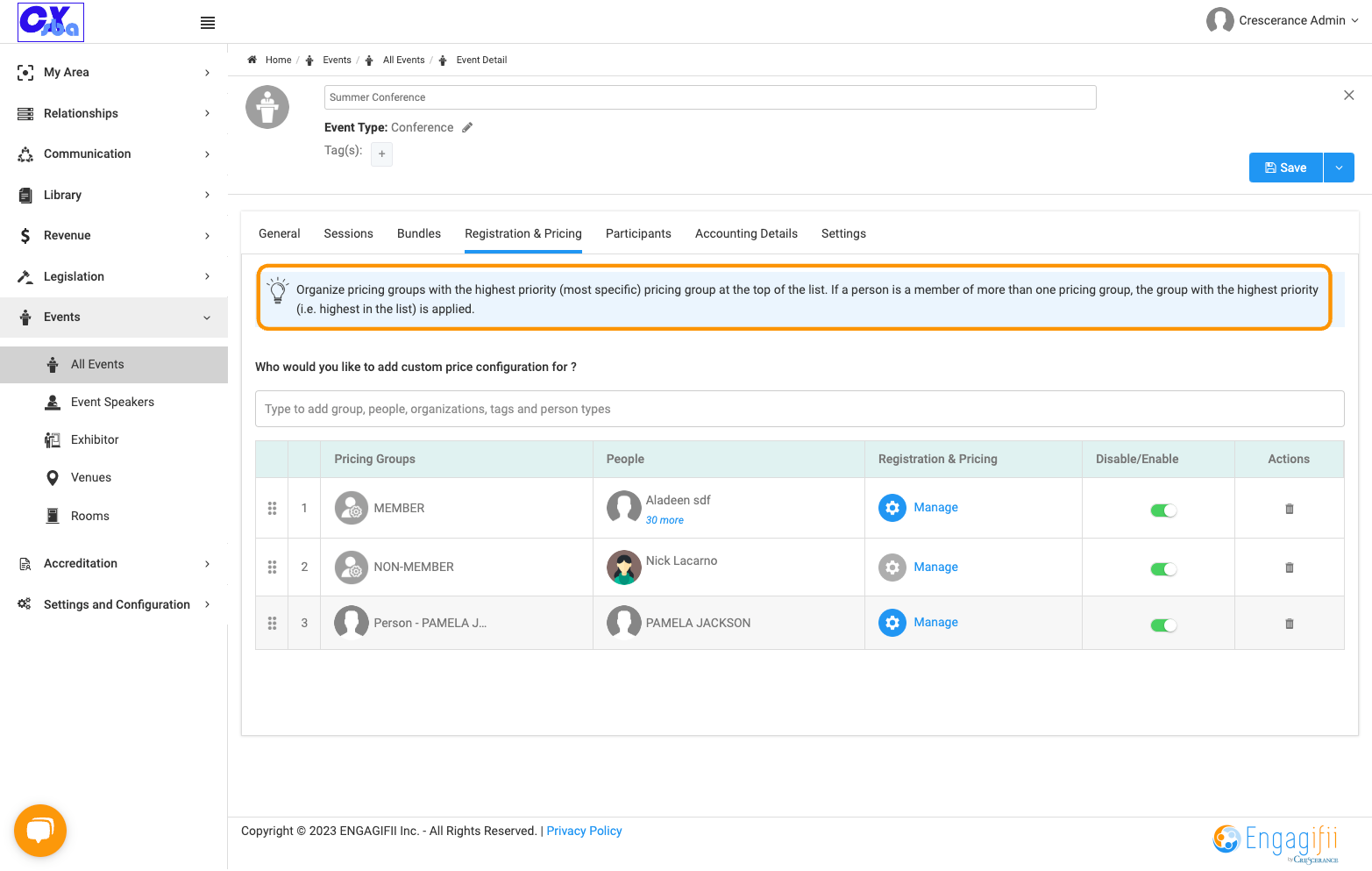Click the pencil icon to edit Event Type

pyautogui.click(x=467, y=127)
